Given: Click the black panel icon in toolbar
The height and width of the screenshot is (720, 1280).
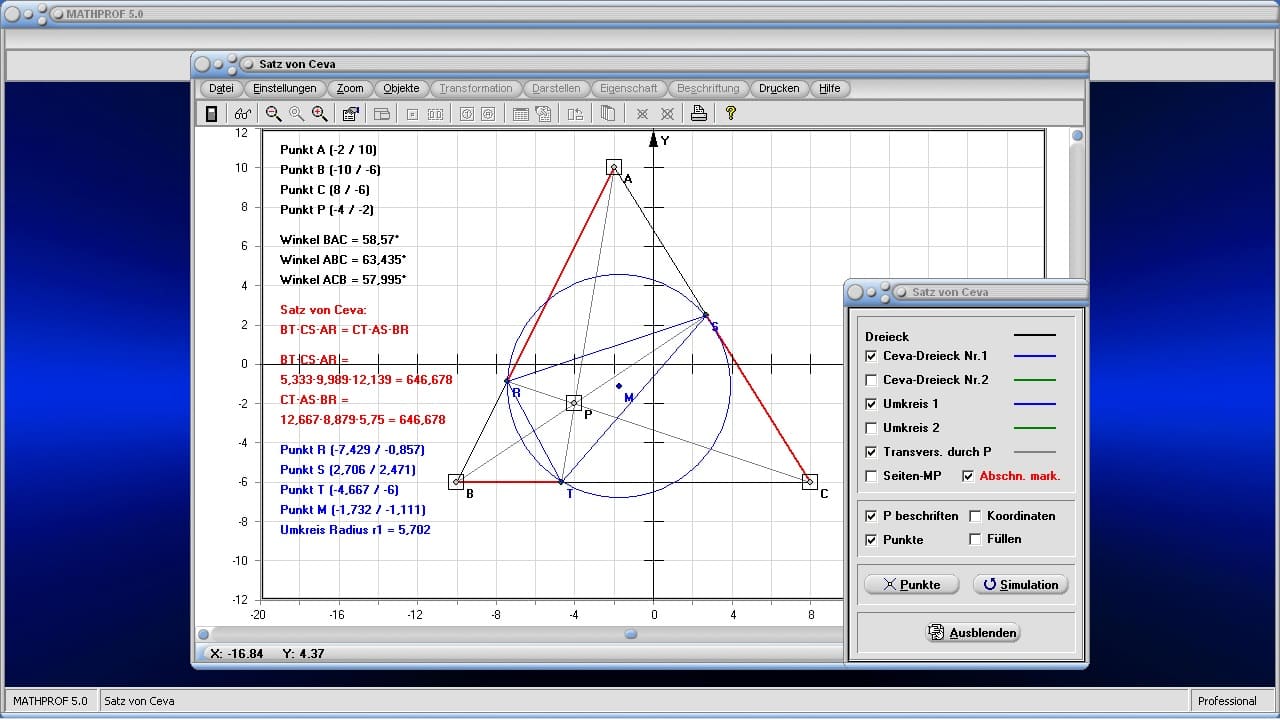Looking at the screenshot, I should [211, 114].
